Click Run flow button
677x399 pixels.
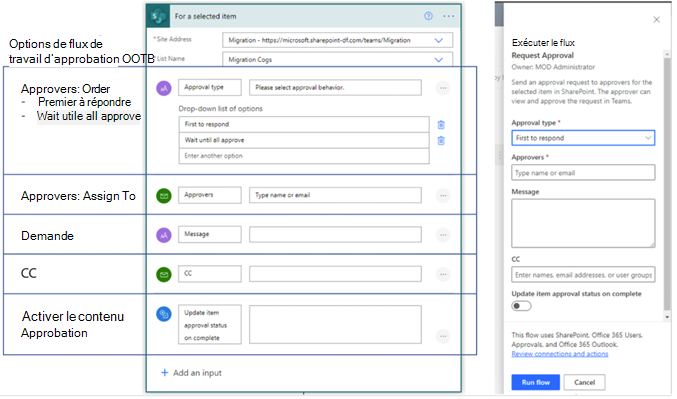pyautogui.click(x=536, y=383)
